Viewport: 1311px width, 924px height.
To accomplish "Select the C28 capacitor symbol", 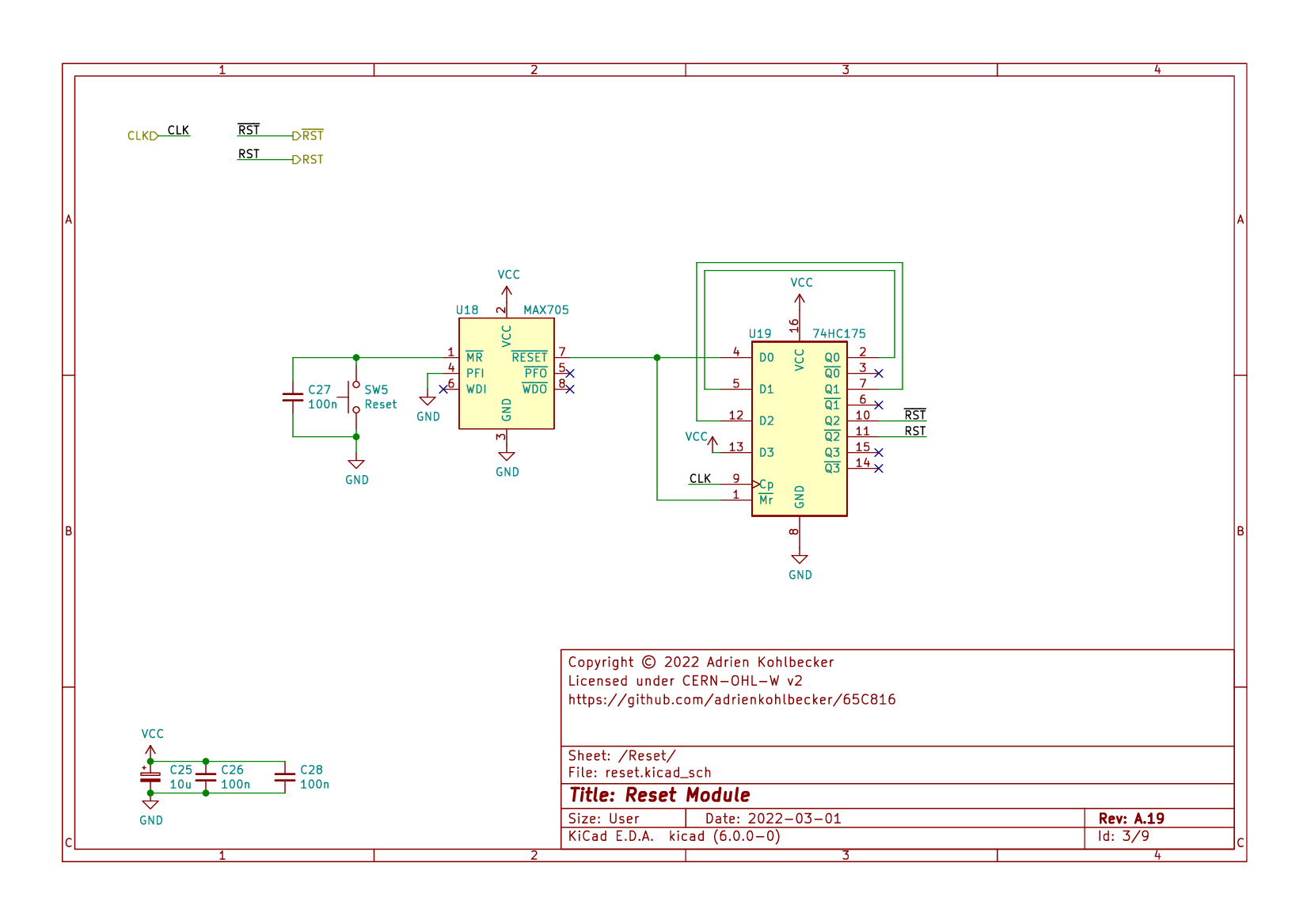I will 285,778.
